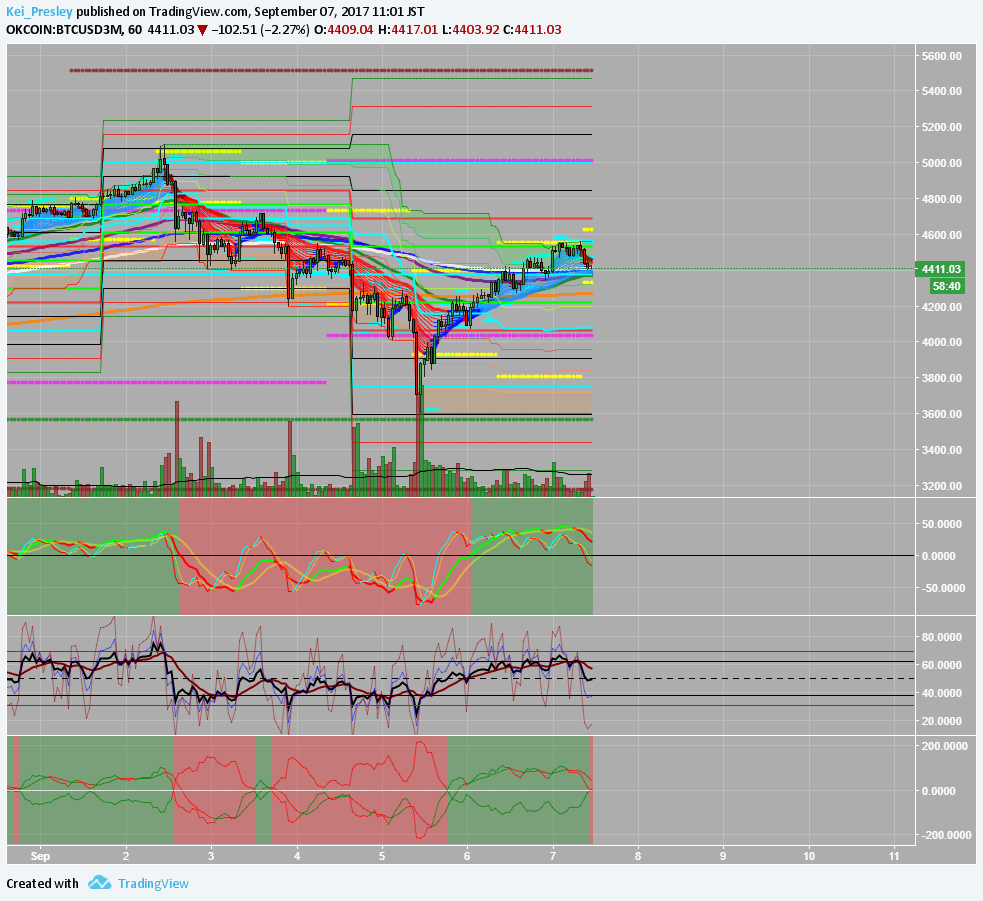Viewport: 983px width, 901px height.
Task: Click the open price value O:4409.04
Action: [x=344, y=29]
